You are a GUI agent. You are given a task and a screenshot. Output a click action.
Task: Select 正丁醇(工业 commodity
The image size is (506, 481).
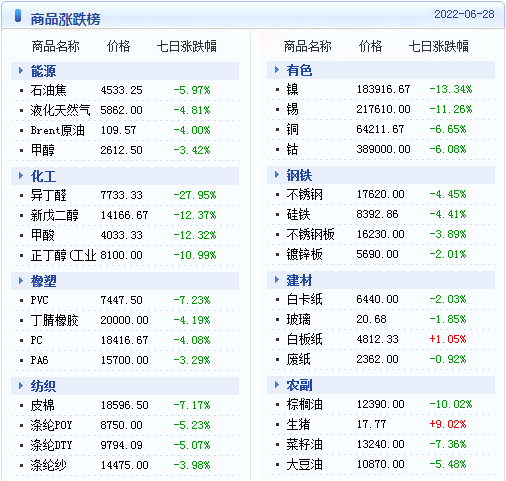(63, 255)
